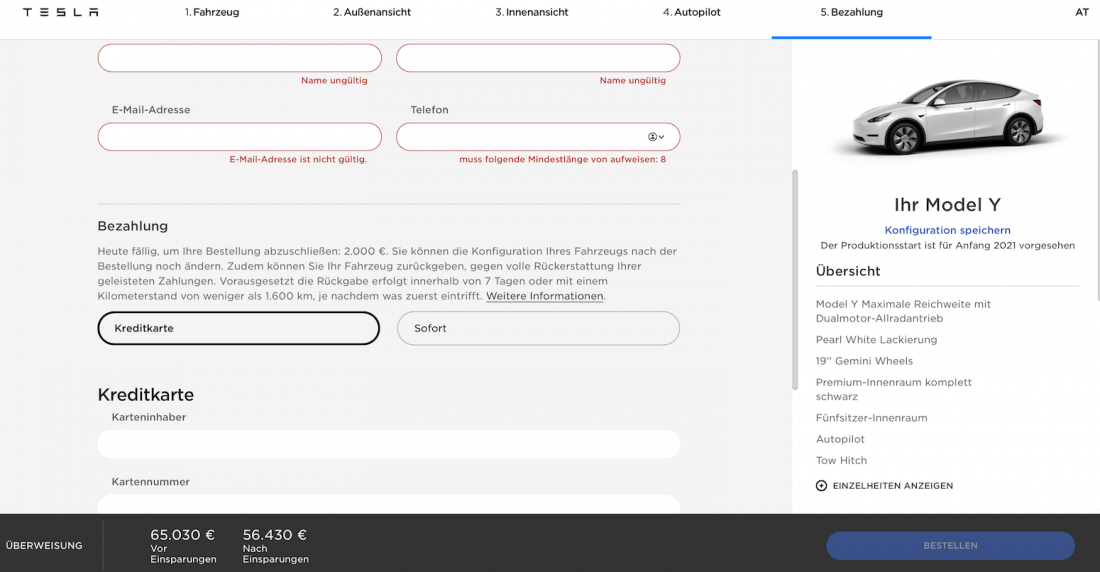This screenshot has width=1100, height=572.
Task: Click the plus icon beside Einzelheiten anzeigen
Action: click(x=821, y=486)
